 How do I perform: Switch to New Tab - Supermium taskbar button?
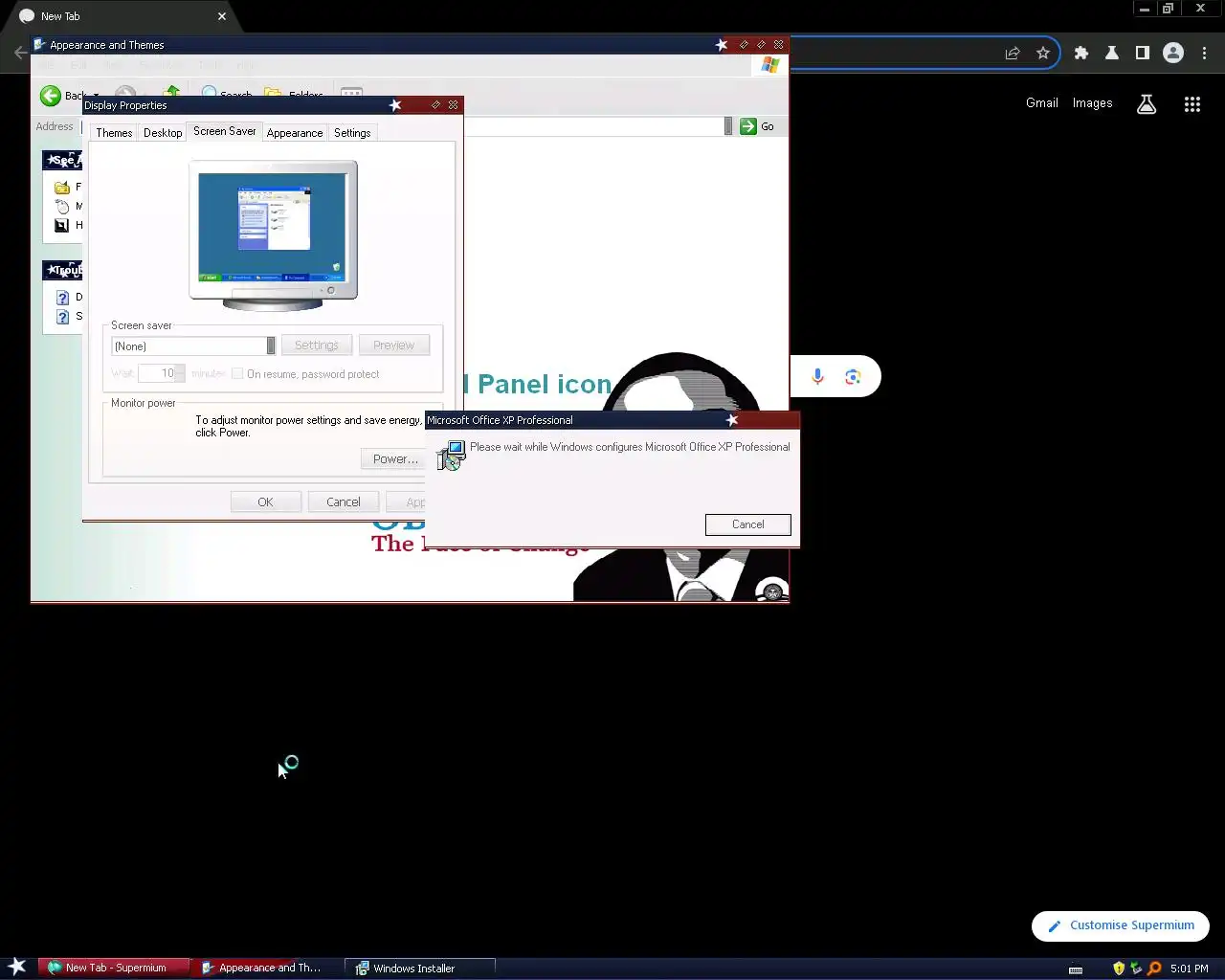tap(114, 968)
